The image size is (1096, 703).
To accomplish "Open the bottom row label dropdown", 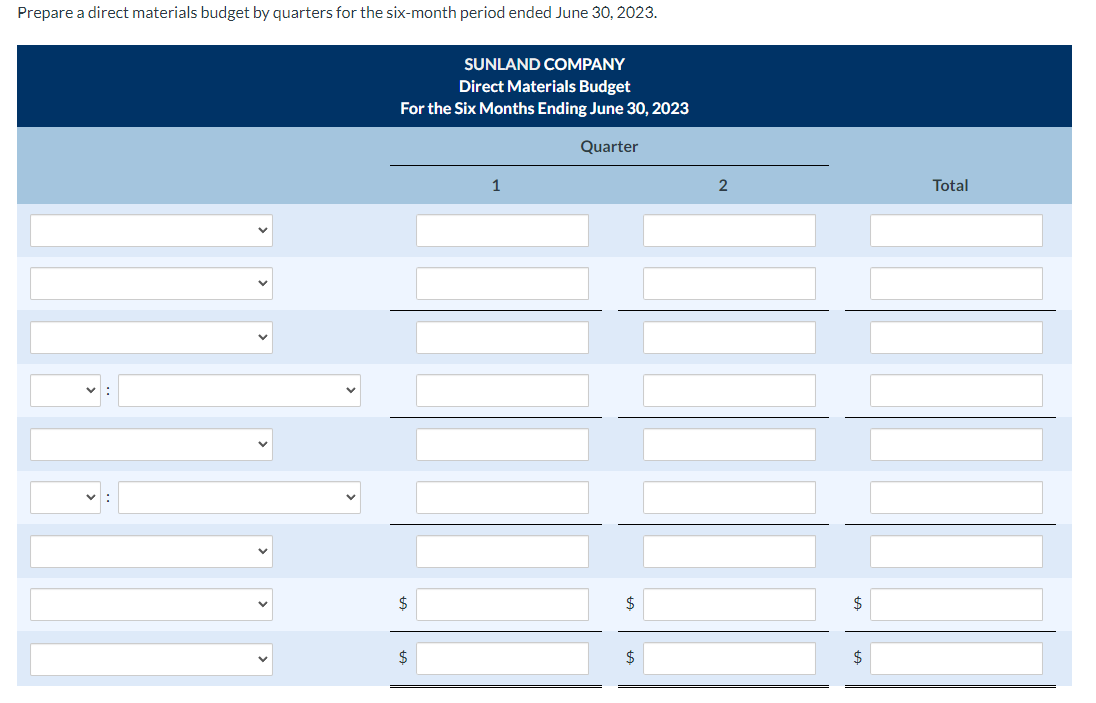I will click(x=151, y=658).
